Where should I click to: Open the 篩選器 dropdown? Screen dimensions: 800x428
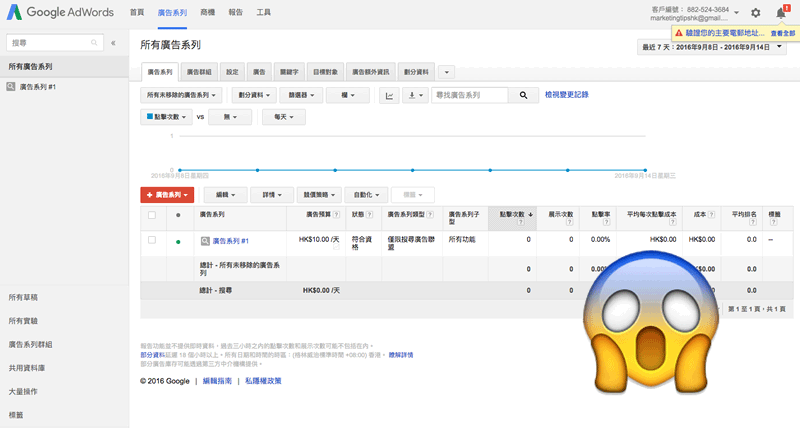(301, 95)
